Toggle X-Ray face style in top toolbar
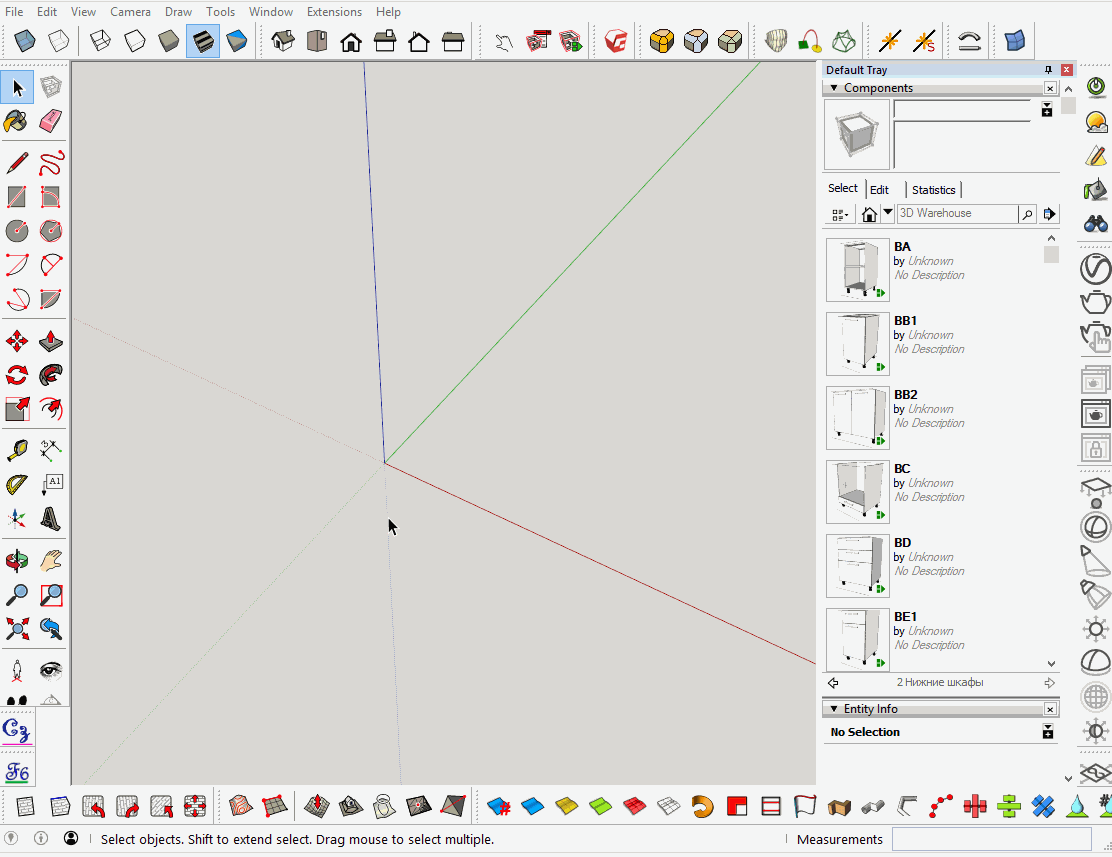1112x857 pixels. tap(25, 40)
